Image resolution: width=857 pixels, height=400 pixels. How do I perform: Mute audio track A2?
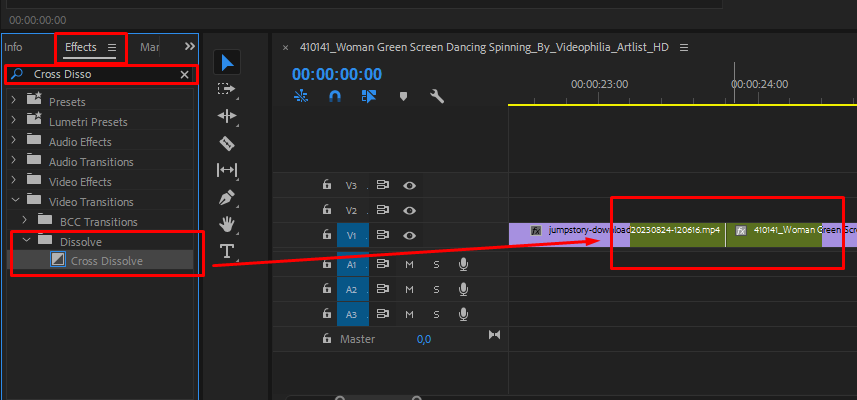(x=409, y=290)
